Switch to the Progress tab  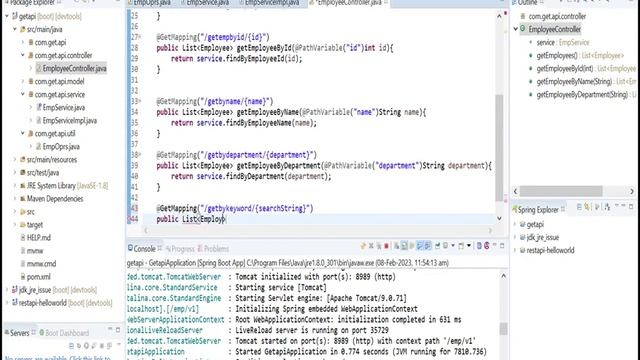tap(180, 249)
